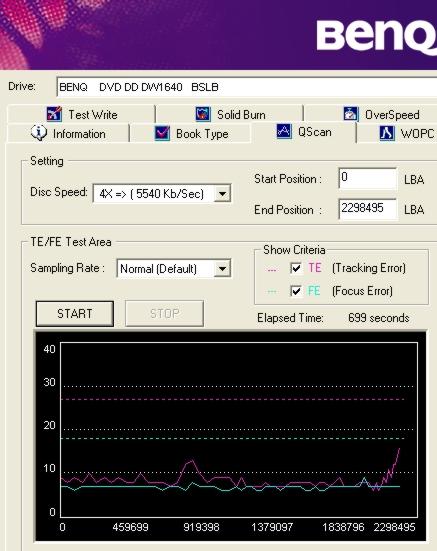Image resolution: width=437 pixels, height=551 pixels.
Task: Click the TE/FE Test Area group label
Action: [71, 242]
